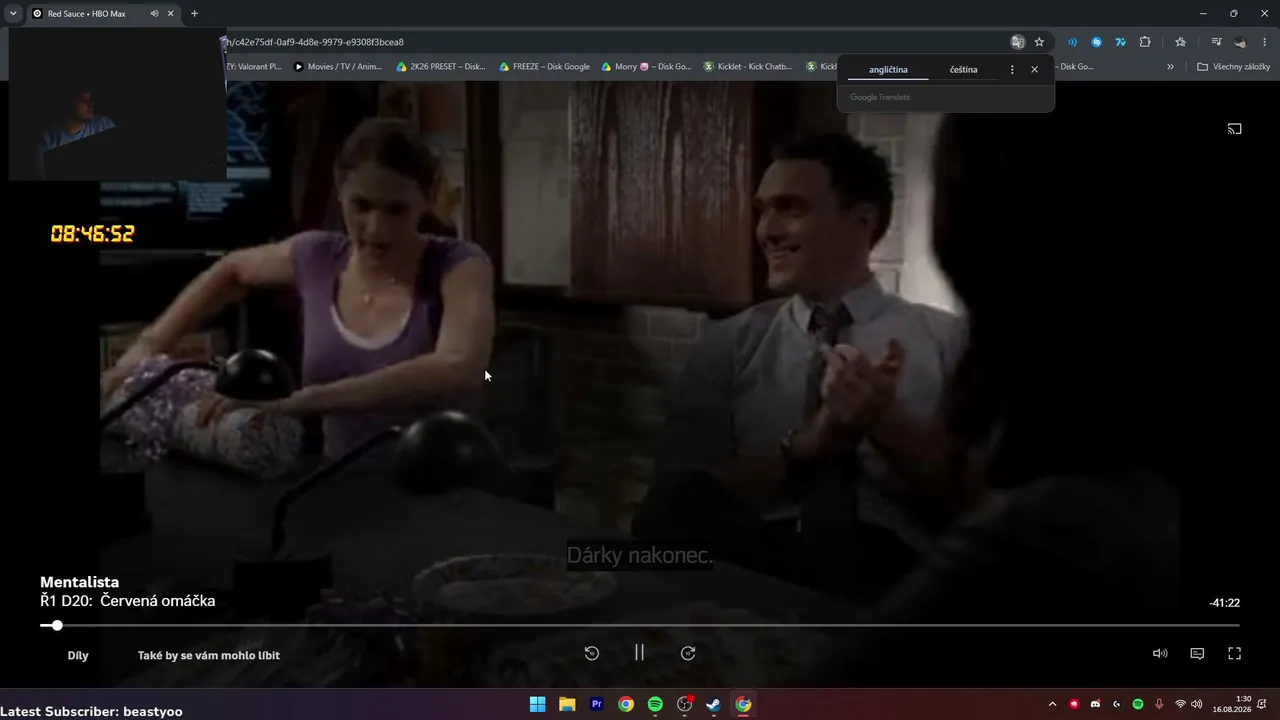Open the 2K26 PRESET Disk bookmark
This screenshot has height=720, width=1280.
[441, 67]
